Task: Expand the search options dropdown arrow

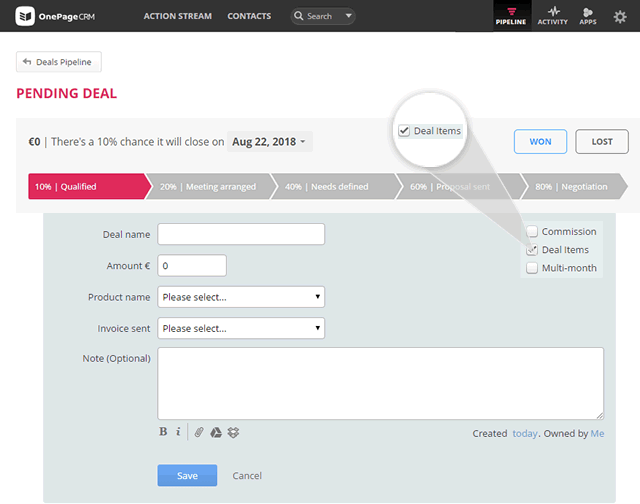Action: [x=349, y=16]
